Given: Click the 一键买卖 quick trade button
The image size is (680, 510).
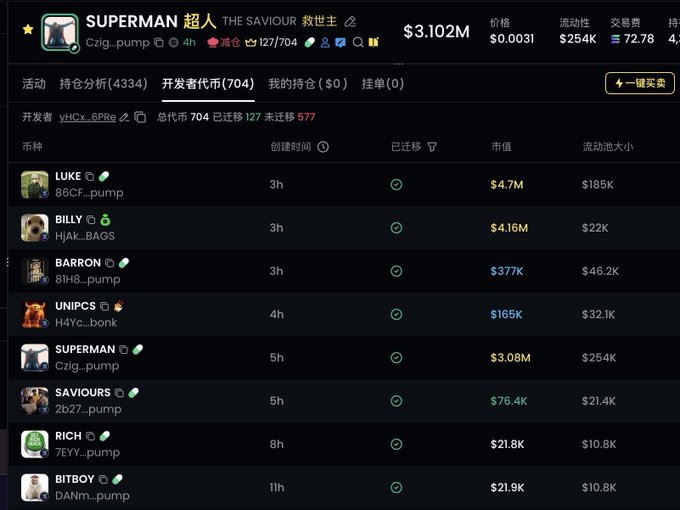Looking at the screenshot, I should (640, 83).
